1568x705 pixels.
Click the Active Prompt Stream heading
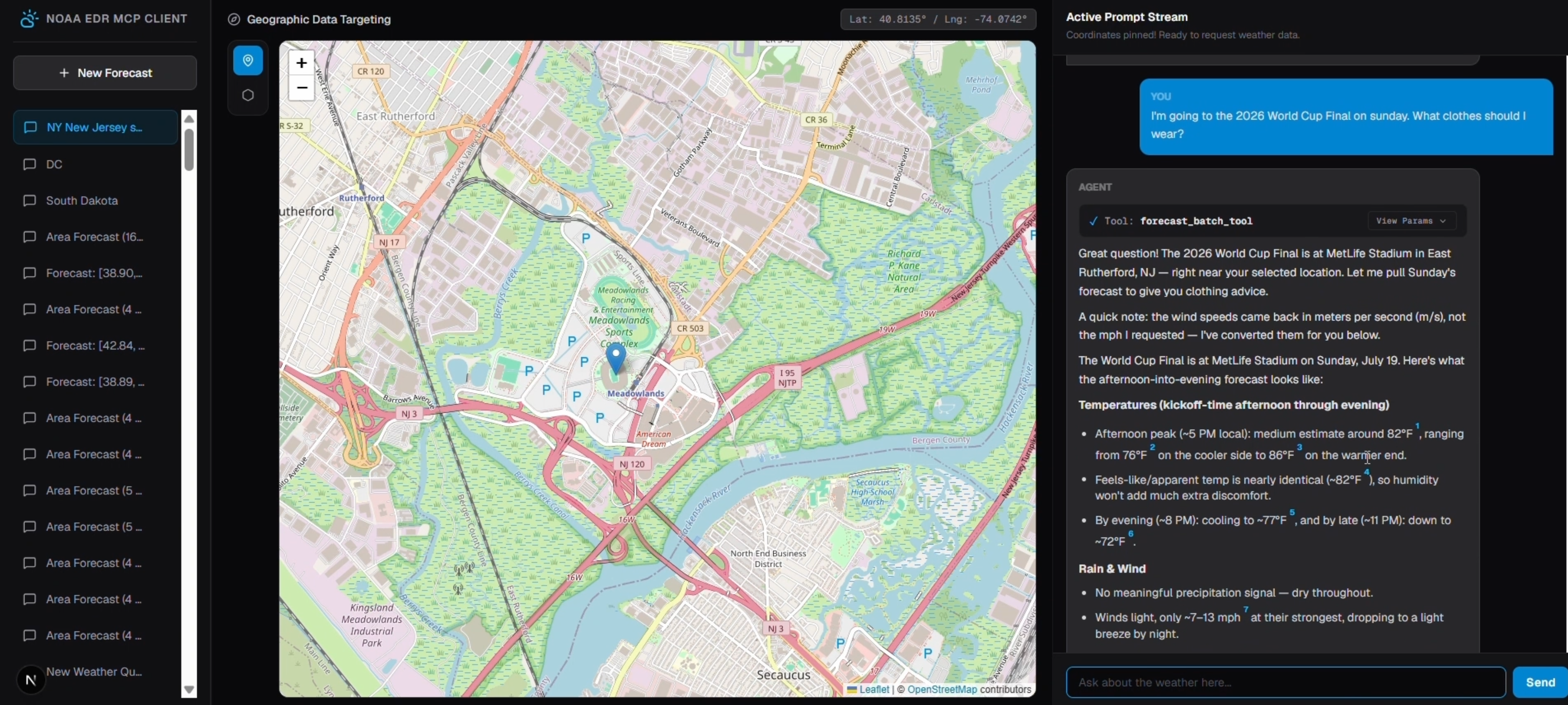click(x=1127, y=17)
